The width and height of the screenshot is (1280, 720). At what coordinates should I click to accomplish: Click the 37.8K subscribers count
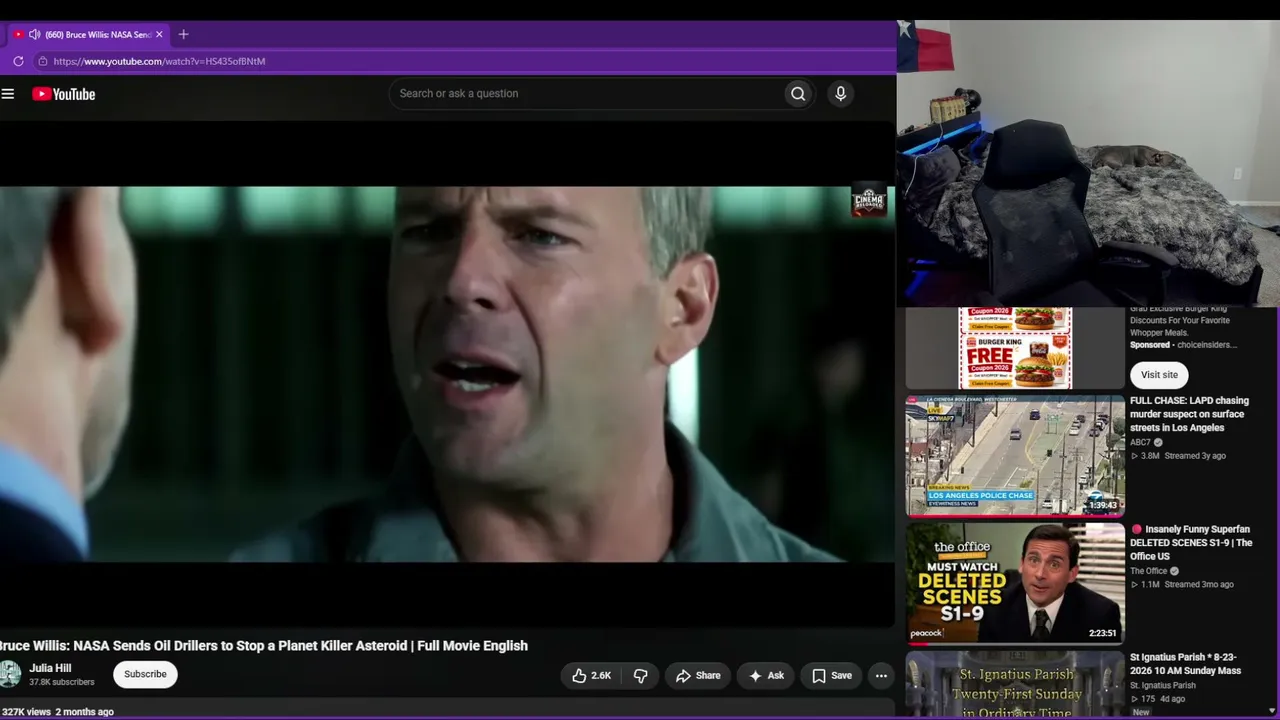point(61,682)
